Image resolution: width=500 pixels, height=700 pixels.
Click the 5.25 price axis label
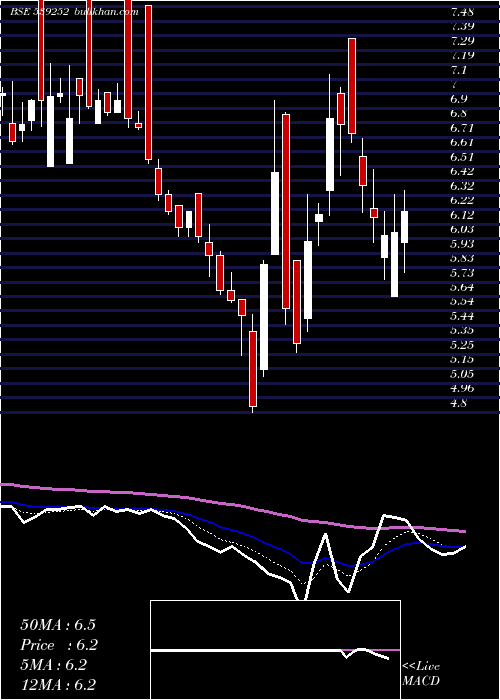click(462, 345)
